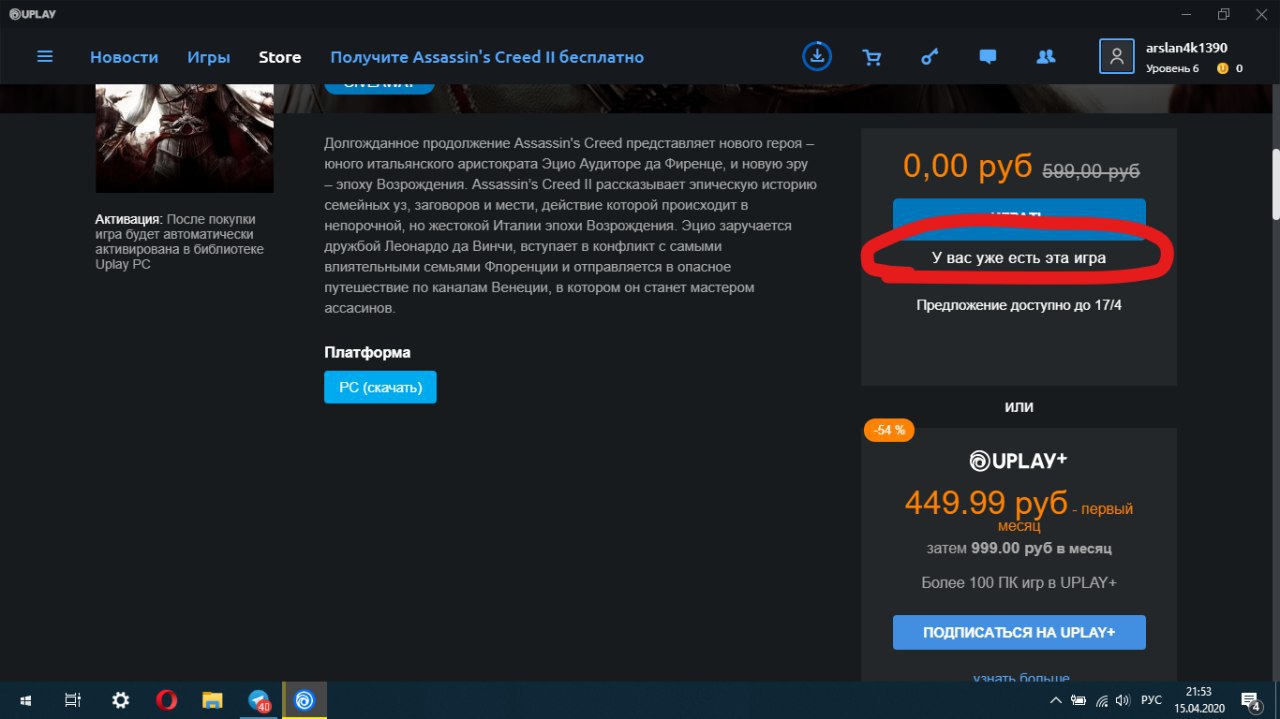Viewport: 1280px width, 719px height.
Task: Click the arslan4k1390 username
Action: [1186, 48]
